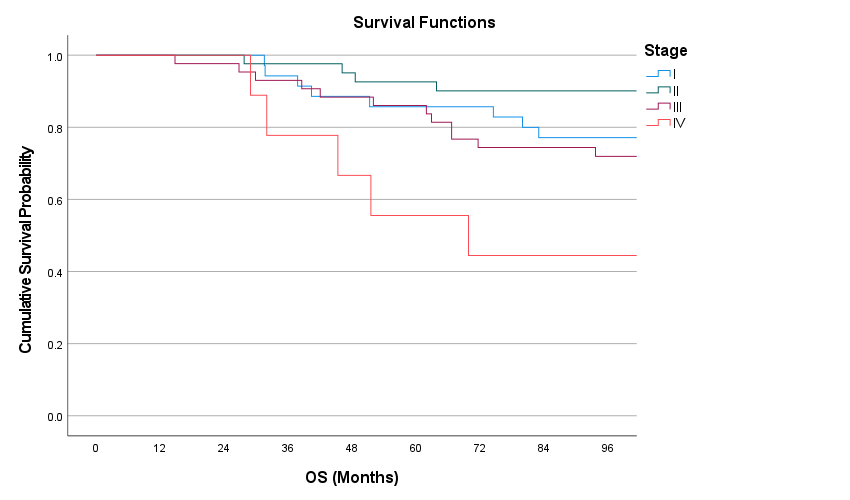Select the 0.8 y-axis tick label
The height and width of the screenshot is (500, 850).
[54, 128]
